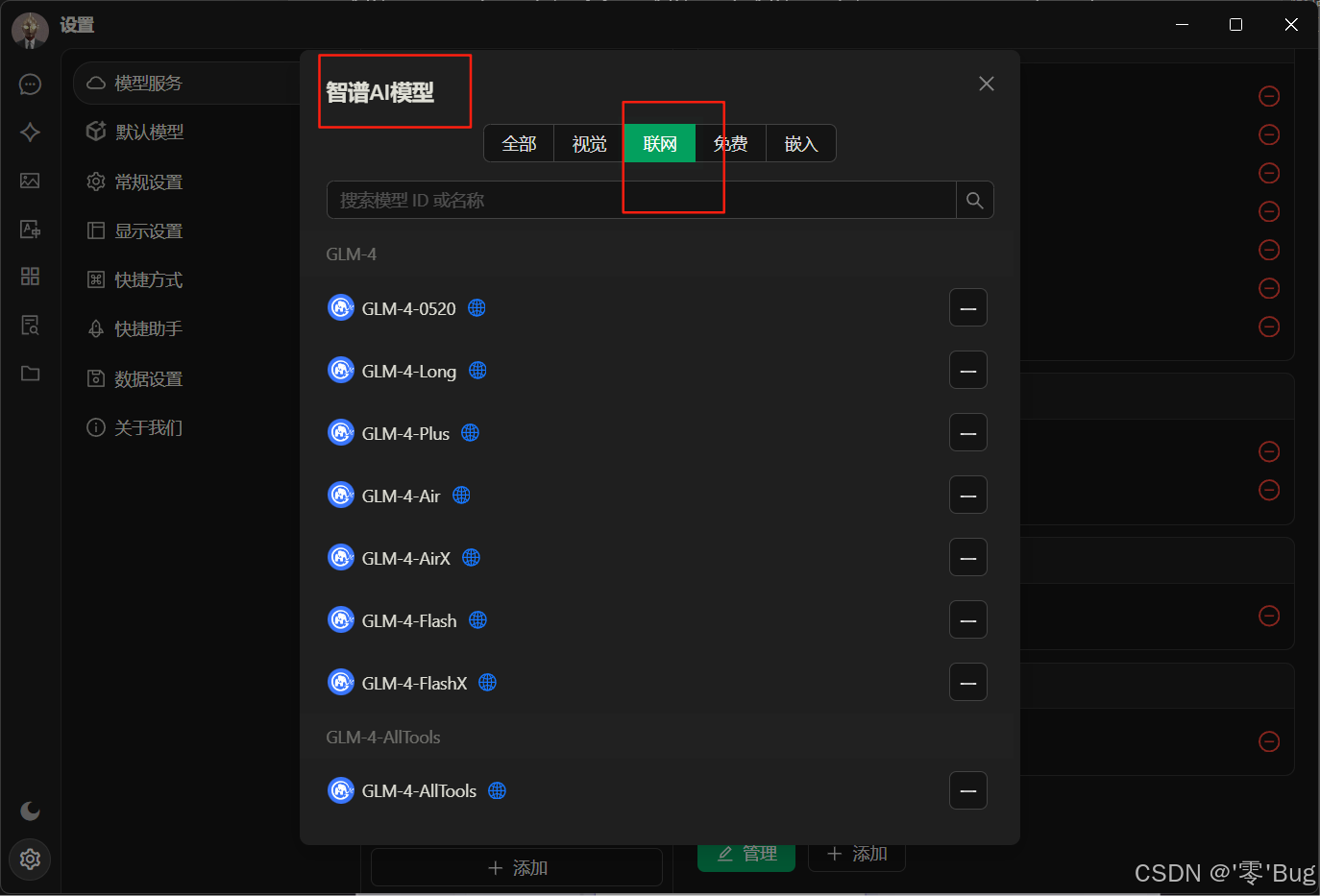Open the assistants chat icon in sidebar
Screen dimensions: 1320x896
coord(30,85)
